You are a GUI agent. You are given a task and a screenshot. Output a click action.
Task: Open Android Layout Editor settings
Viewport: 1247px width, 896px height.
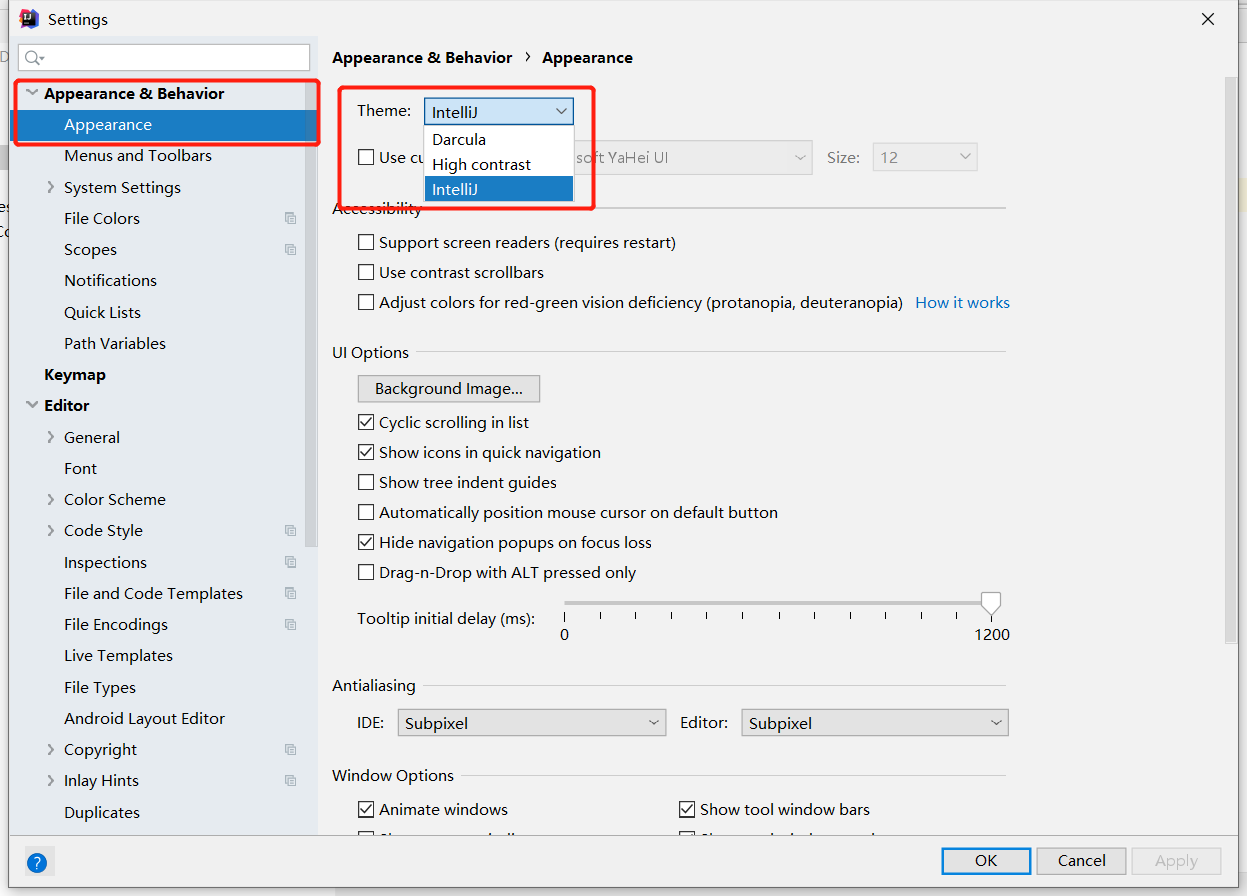(x=144, y=719)
